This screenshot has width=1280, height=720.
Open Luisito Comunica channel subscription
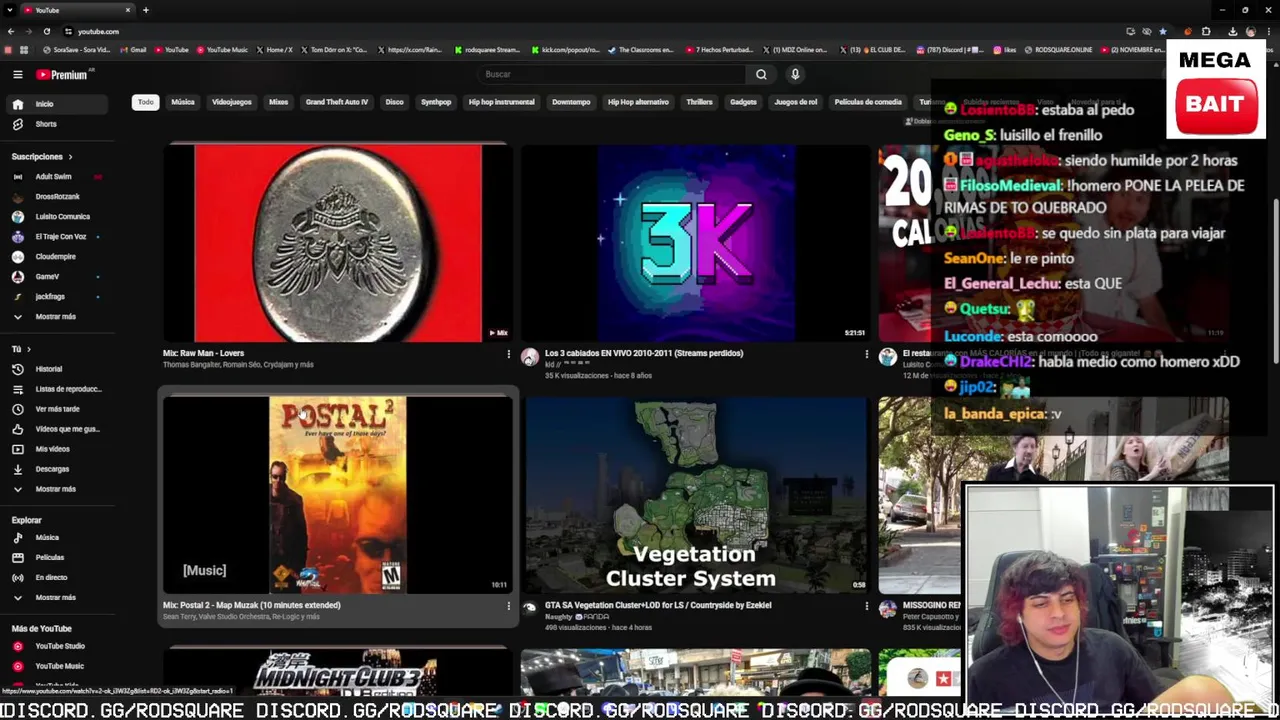pyautogui.click(x=58, y=217)
